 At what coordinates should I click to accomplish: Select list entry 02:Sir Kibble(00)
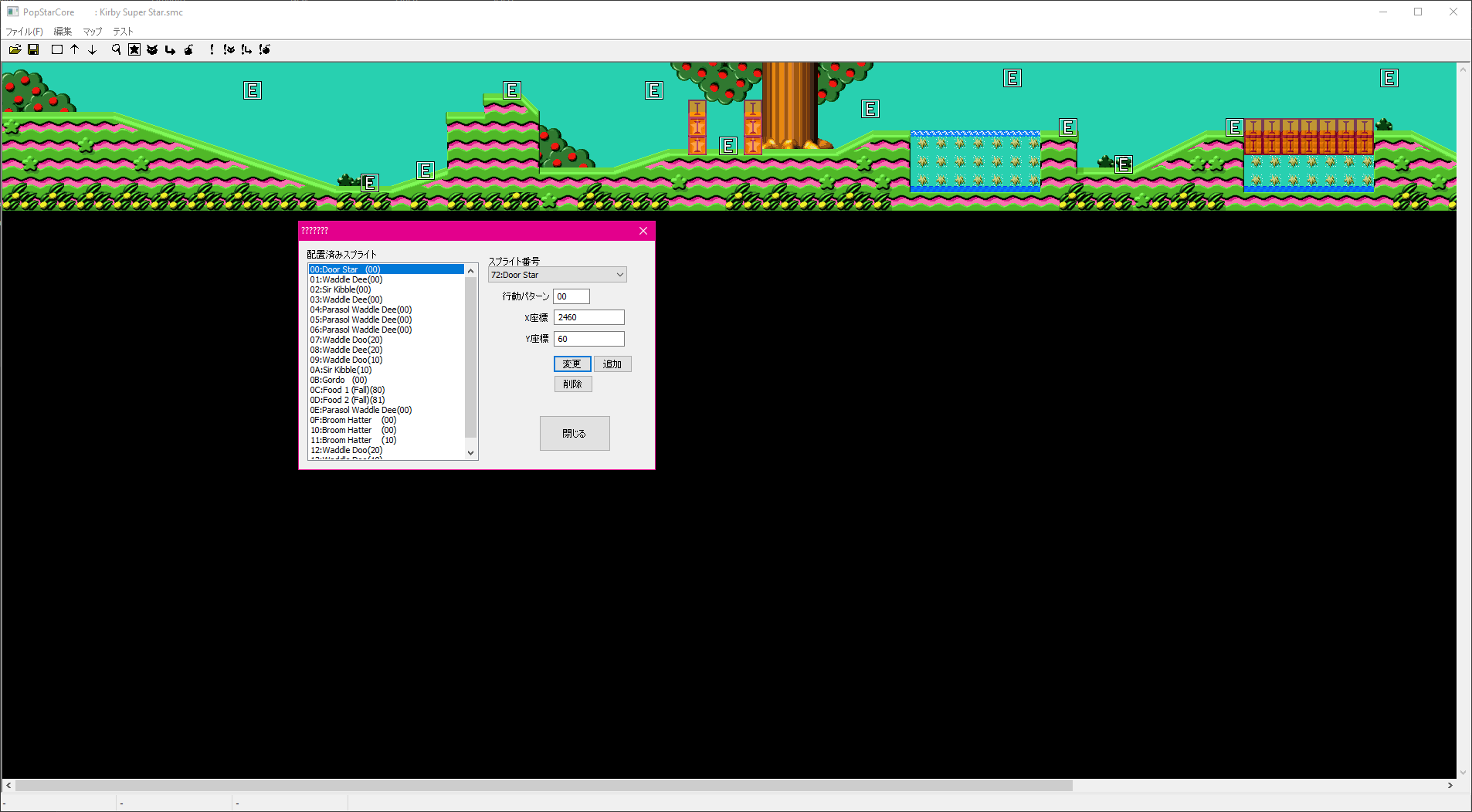point(386,289)
